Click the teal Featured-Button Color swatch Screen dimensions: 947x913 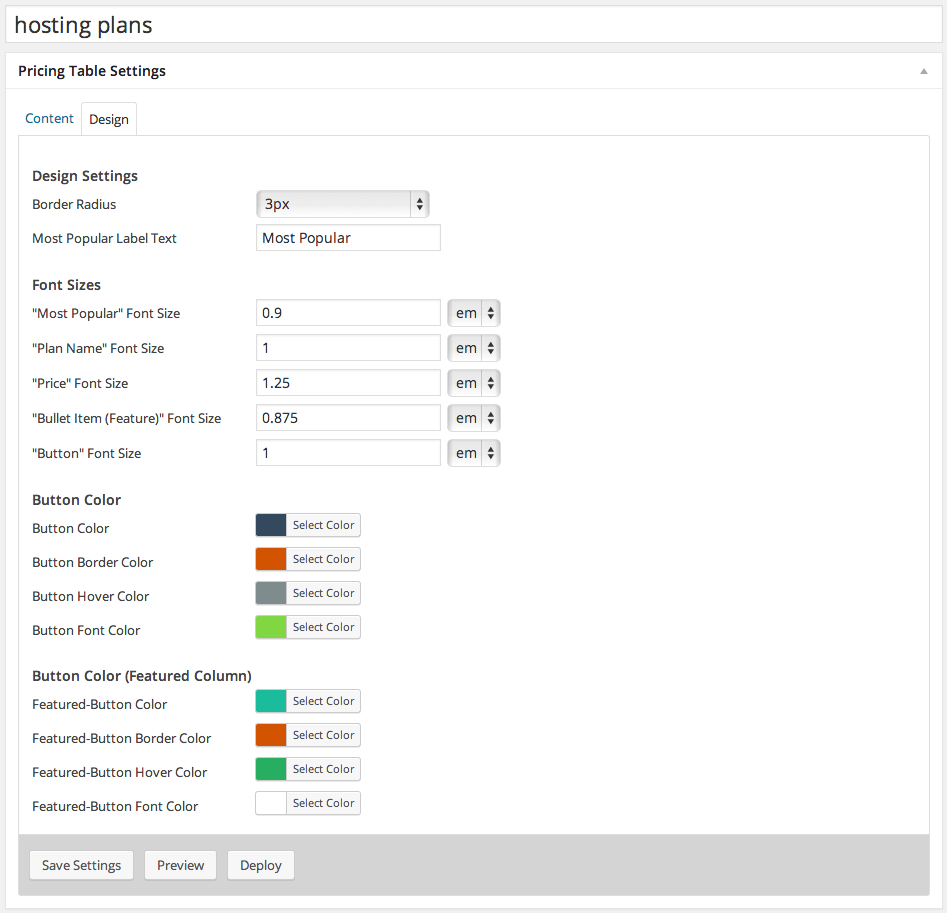[x=271, y=701]
